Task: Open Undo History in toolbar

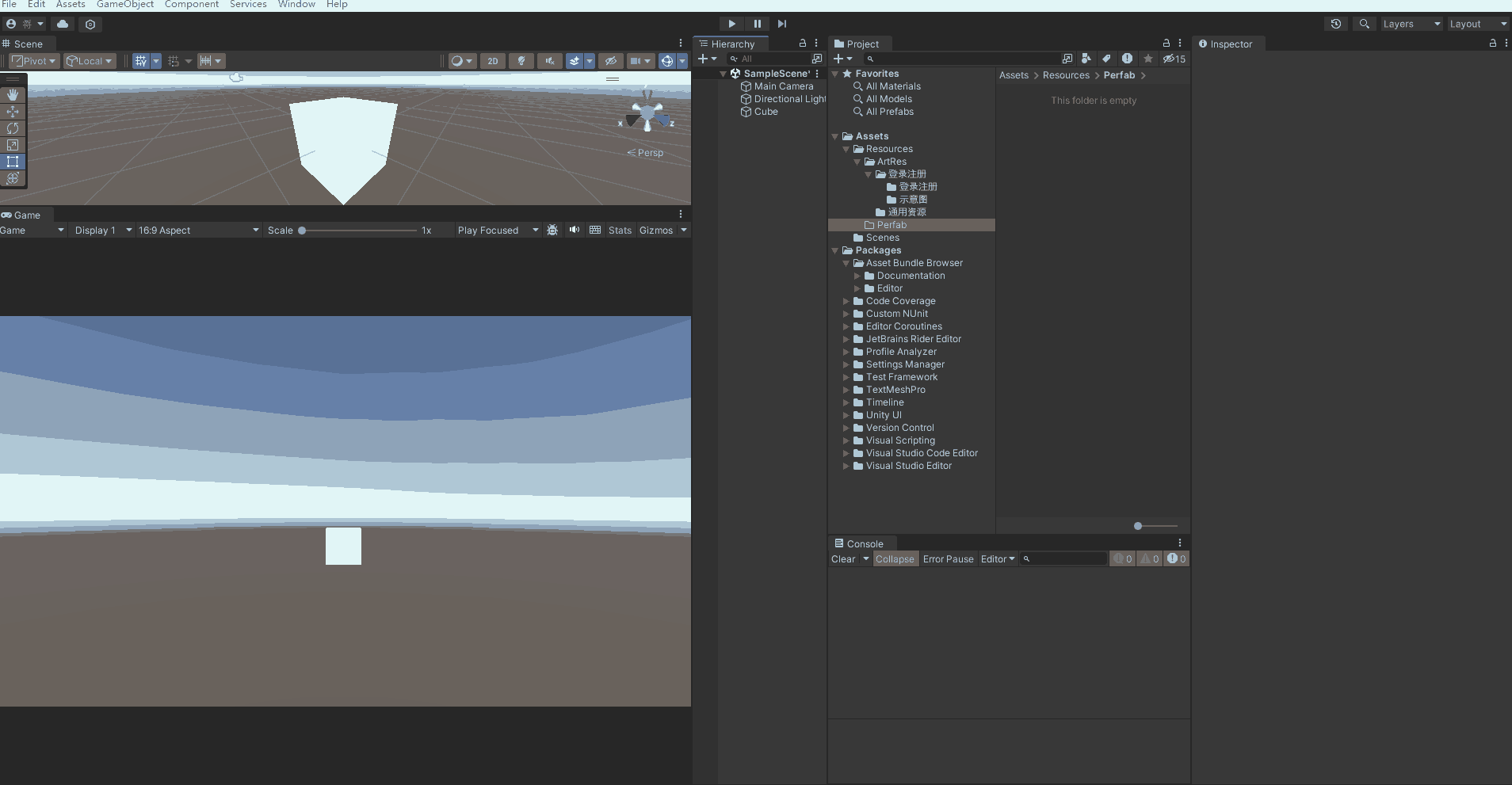Action: (1336, 24)
